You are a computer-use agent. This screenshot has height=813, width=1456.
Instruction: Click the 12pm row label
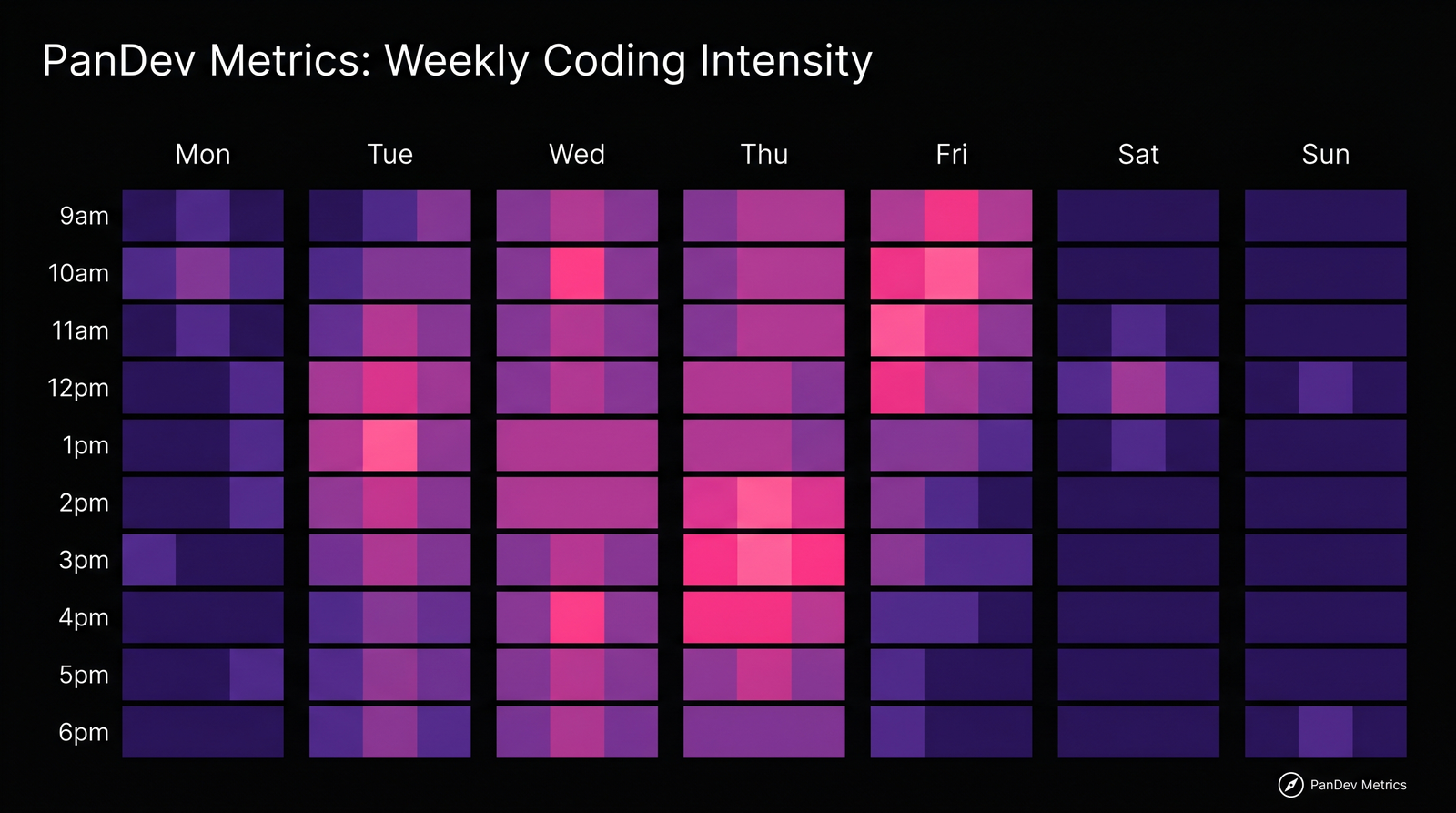click(x=78, y=389)
